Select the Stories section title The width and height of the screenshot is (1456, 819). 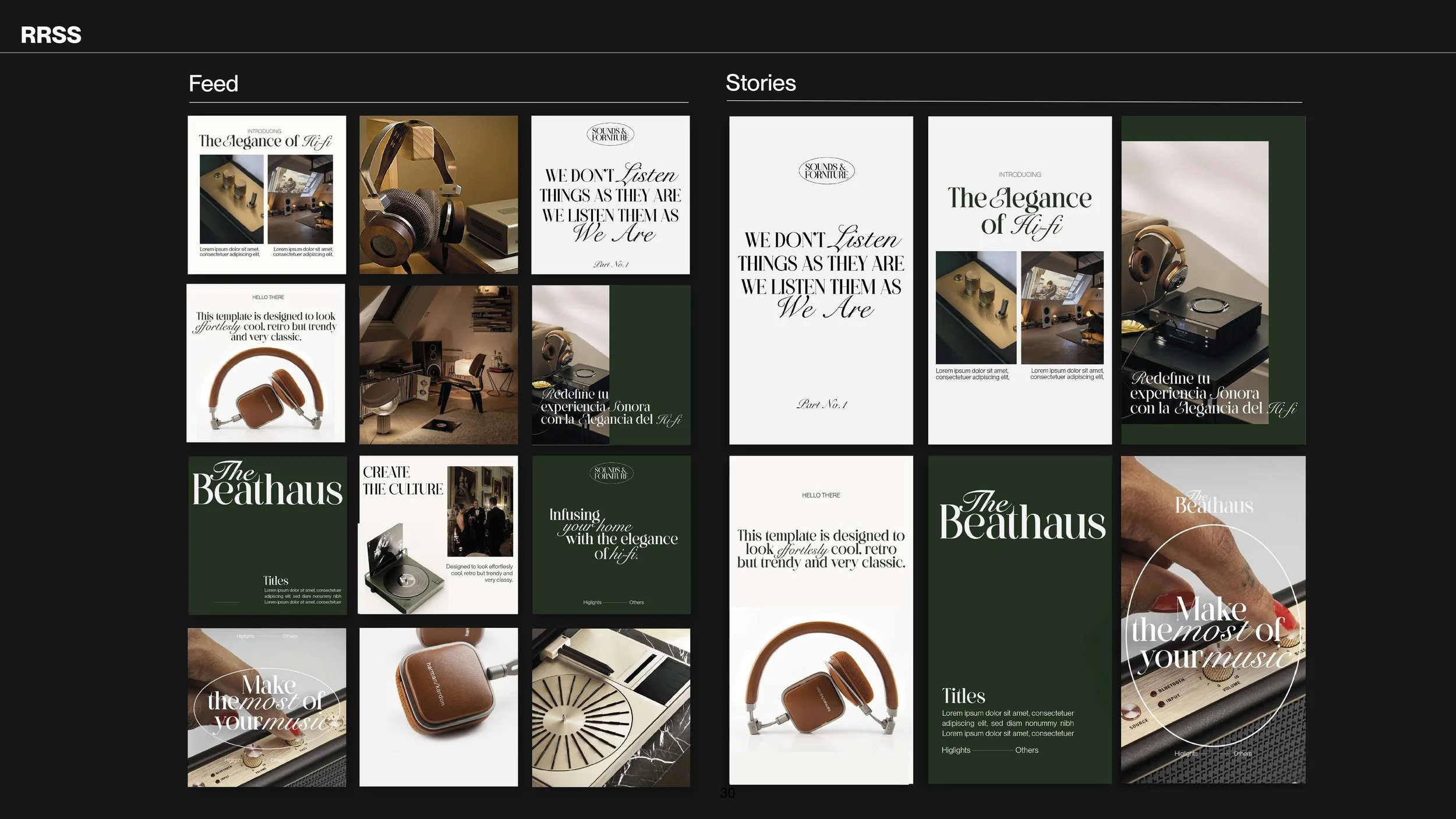[x=760, y=83]
